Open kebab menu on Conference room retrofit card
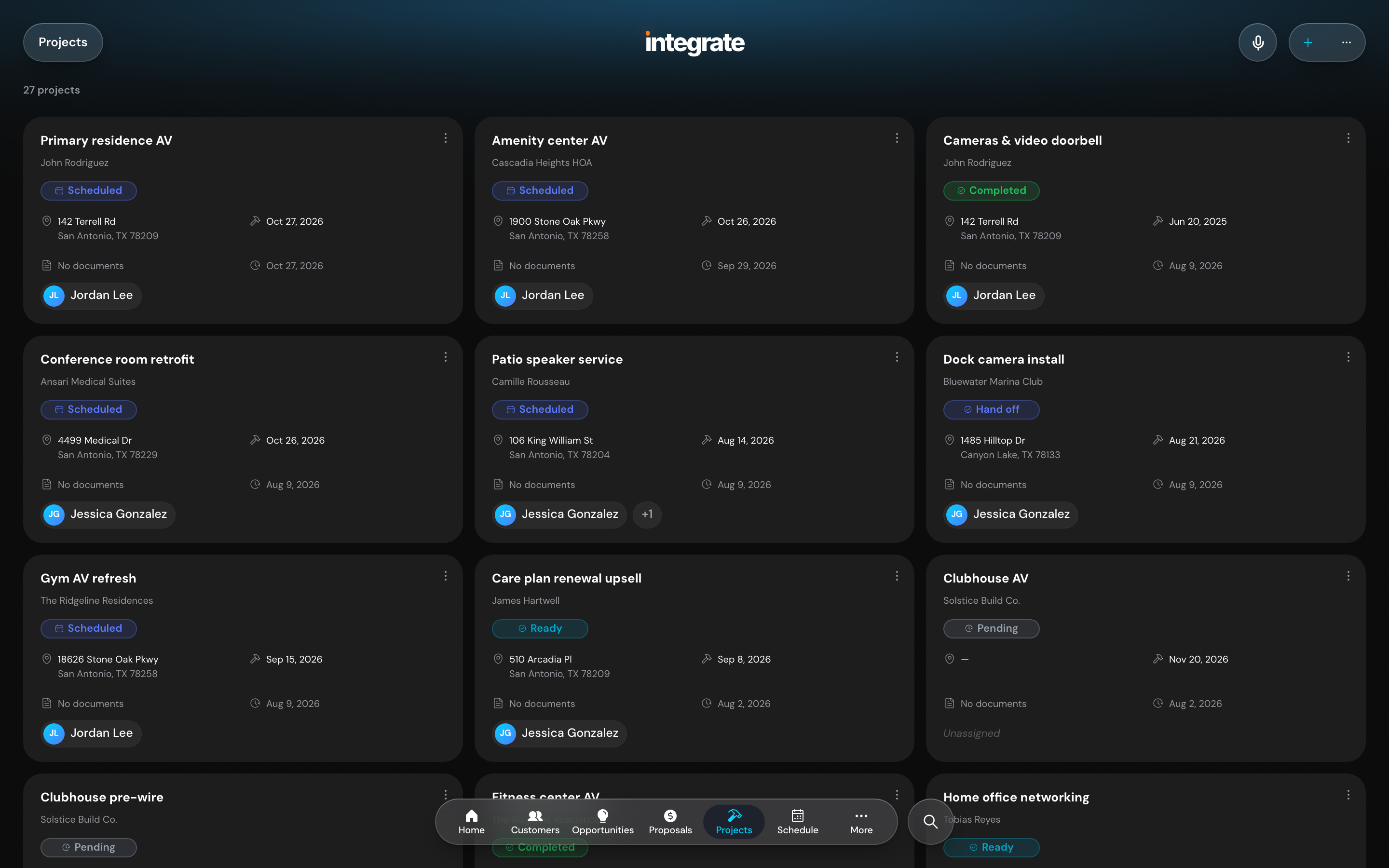The image size is (1389, 868). pyautogui.click(x=446, y=357)
